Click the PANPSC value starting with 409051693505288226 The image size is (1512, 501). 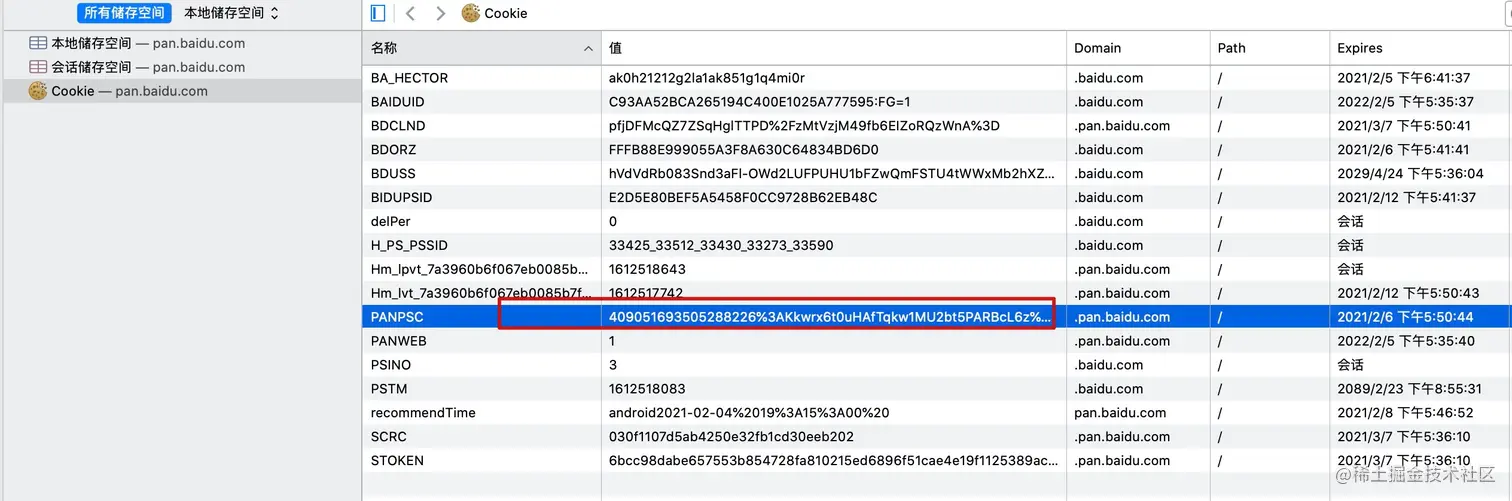(831, 317)
